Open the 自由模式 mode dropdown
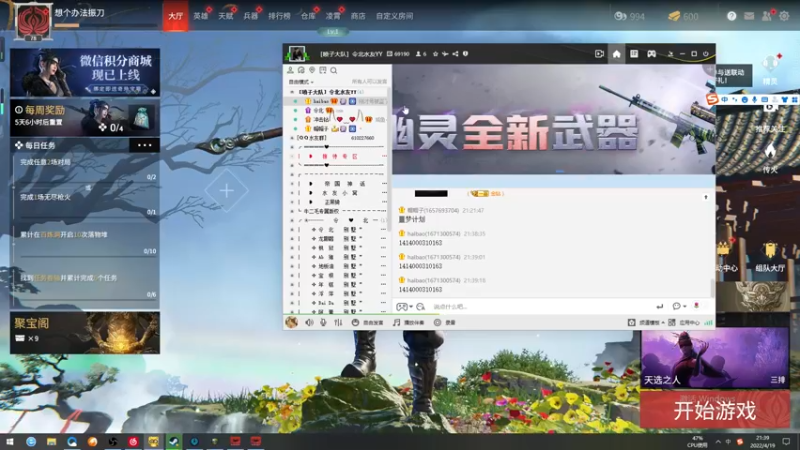800x450 pixels. [301, 82]
